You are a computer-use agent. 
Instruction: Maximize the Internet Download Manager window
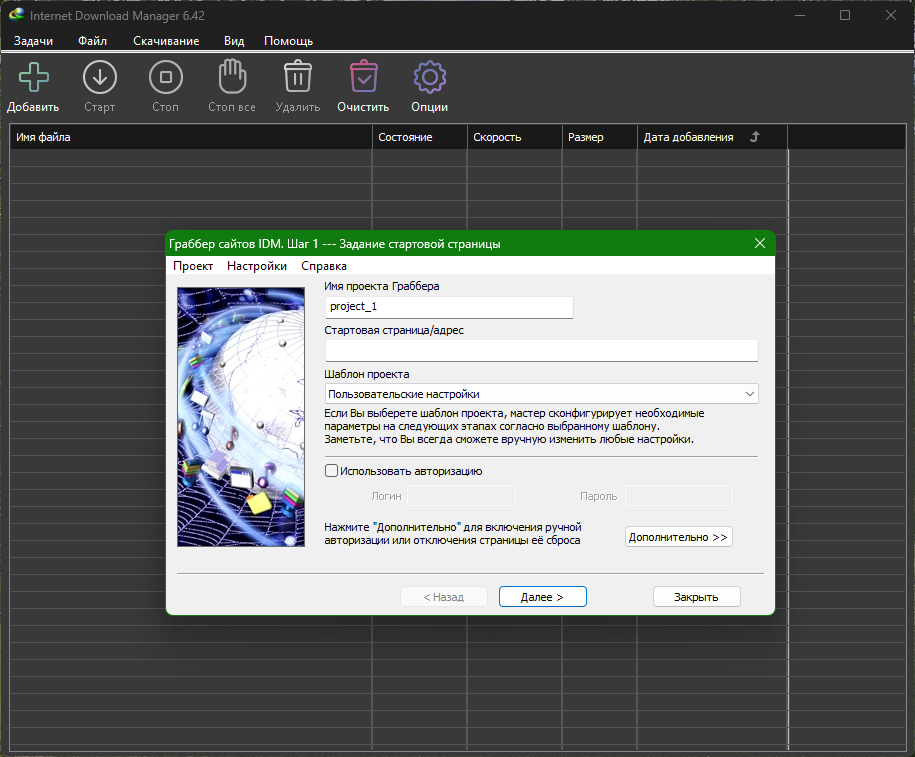(845, 15)
